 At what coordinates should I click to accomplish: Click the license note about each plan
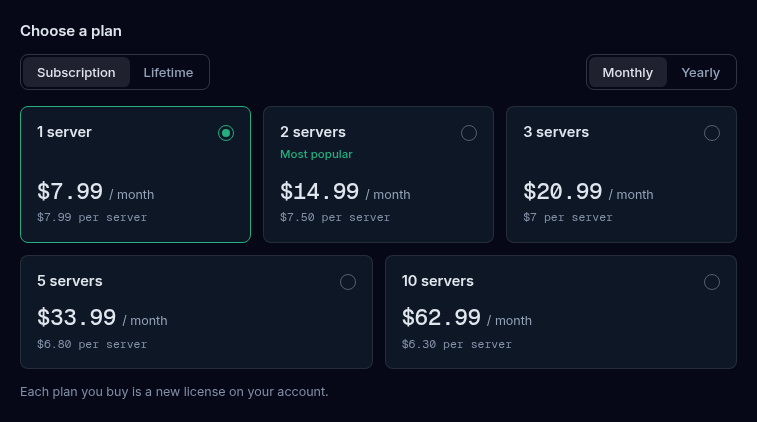coord(174,392)
